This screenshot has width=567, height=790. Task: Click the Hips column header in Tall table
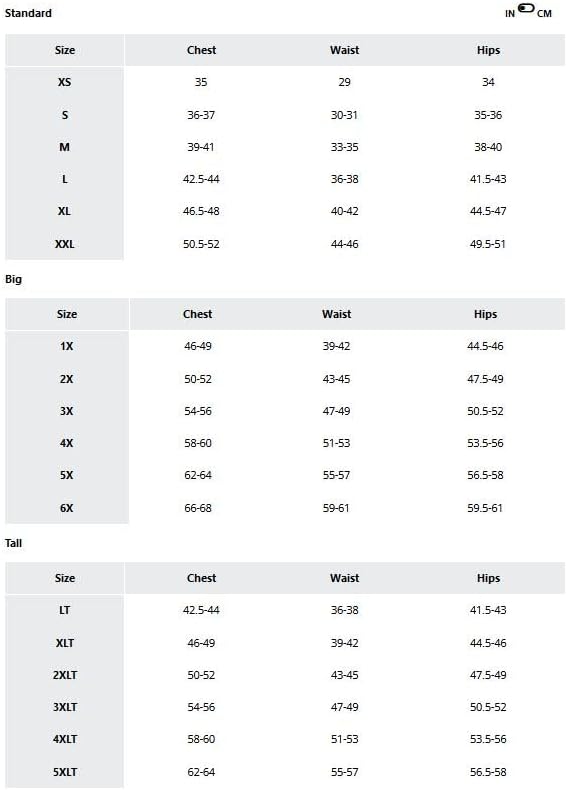click(488, 578)
